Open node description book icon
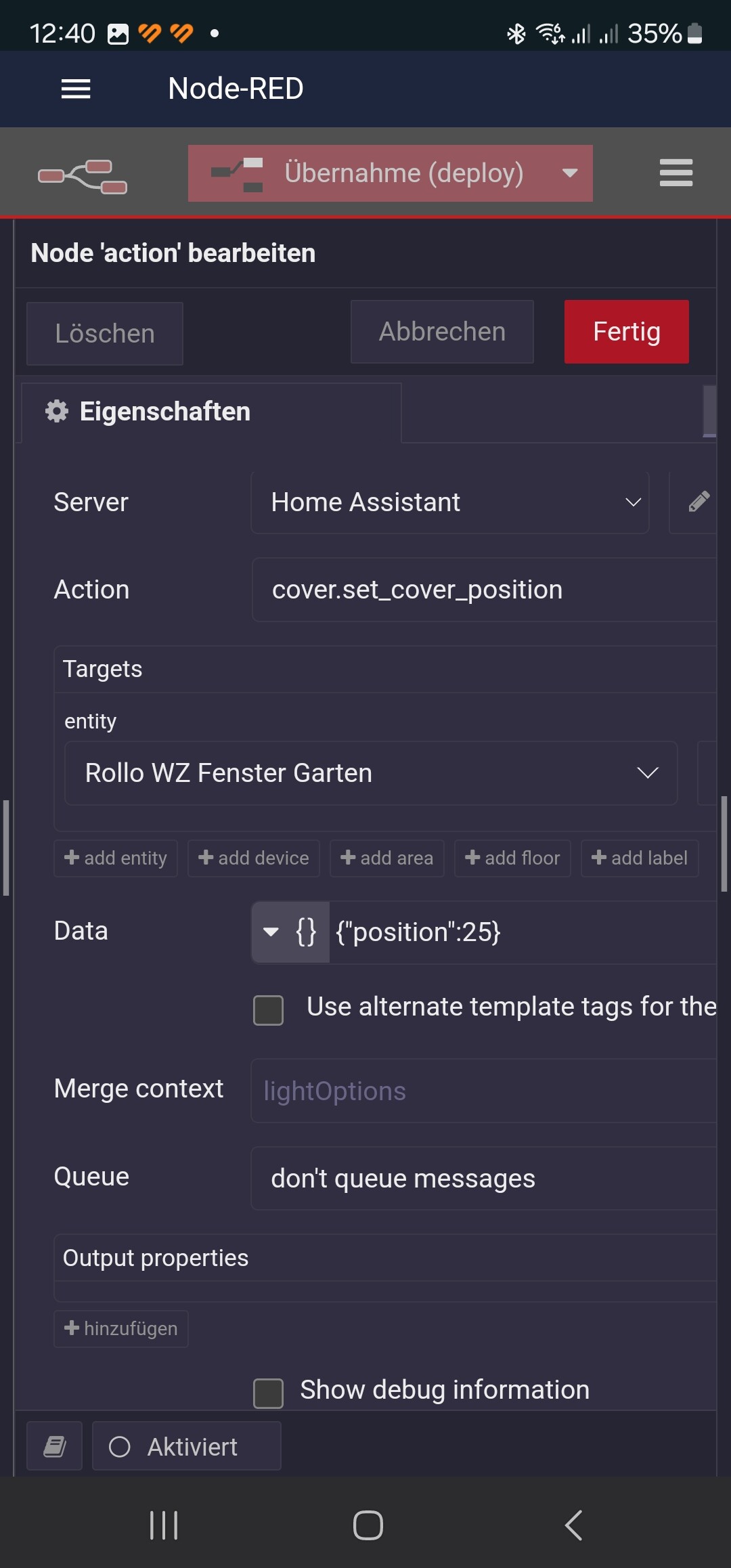This screenshot has height=1568, width=731. pos(55,1447)
